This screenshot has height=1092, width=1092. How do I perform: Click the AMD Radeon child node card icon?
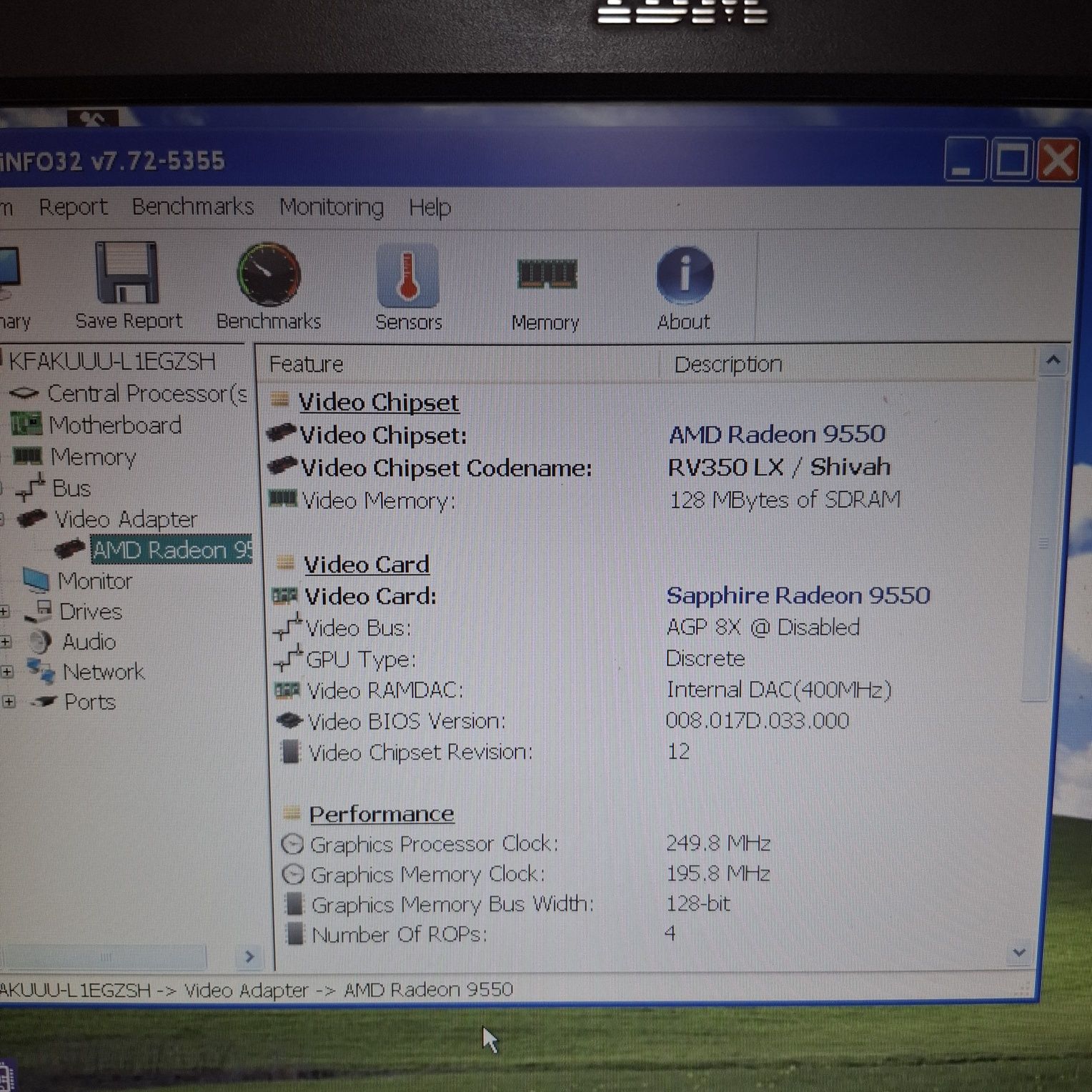point(70,549)
